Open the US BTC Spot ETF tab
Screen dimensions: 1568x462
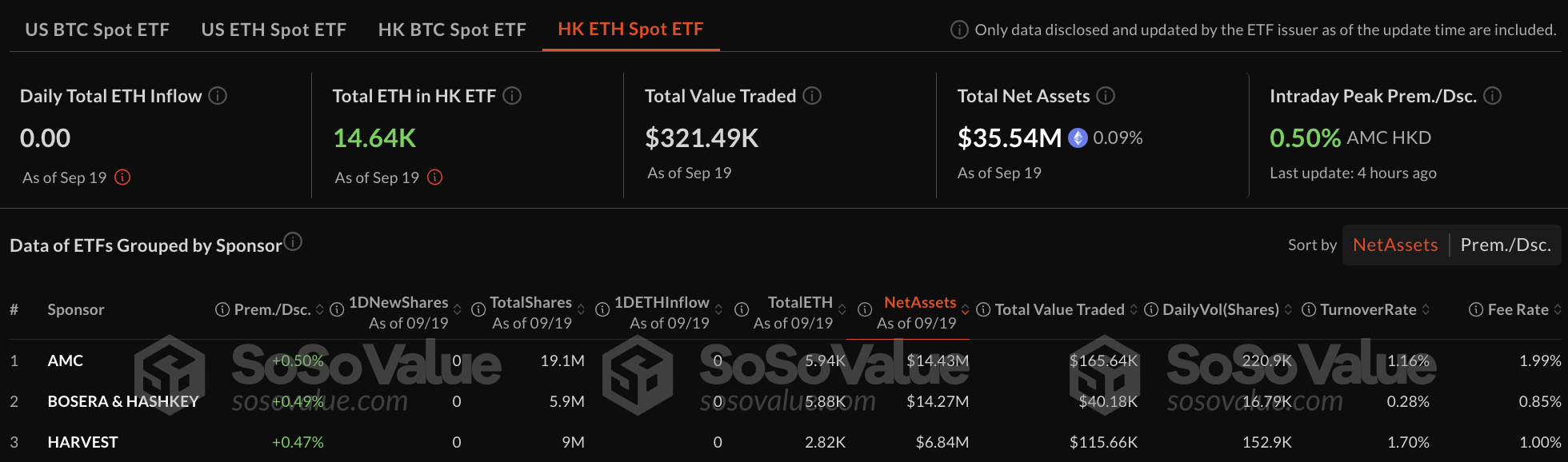tap(98, 30)
